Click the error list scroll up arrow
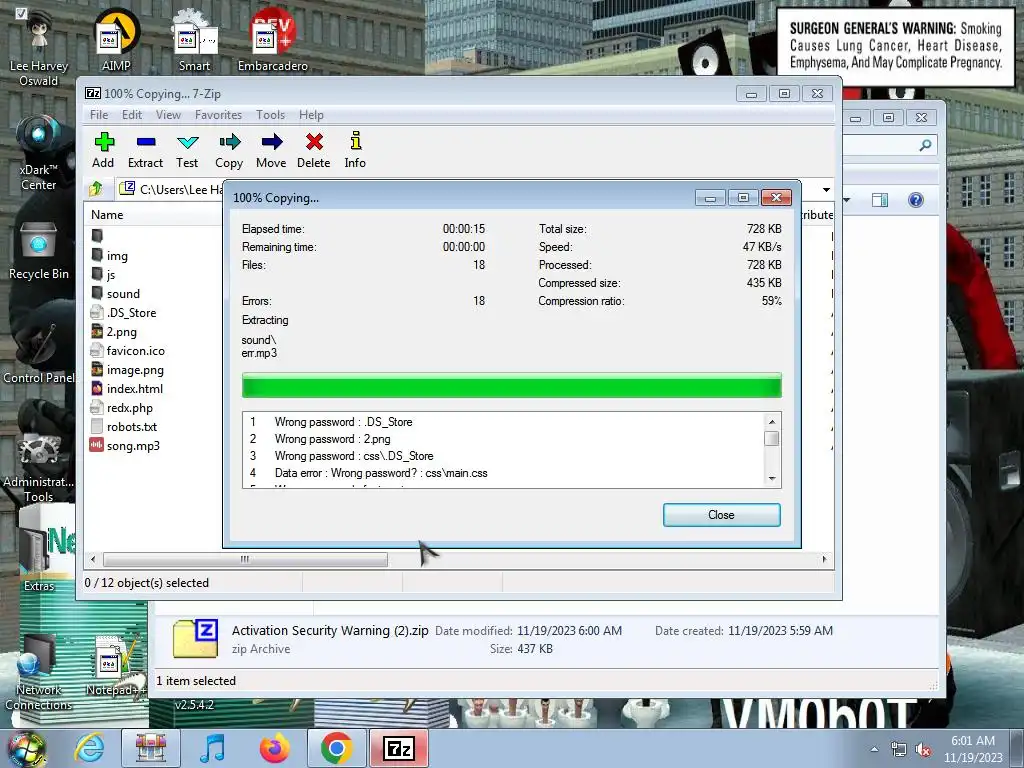1024x768 pixels. point(772,421)
